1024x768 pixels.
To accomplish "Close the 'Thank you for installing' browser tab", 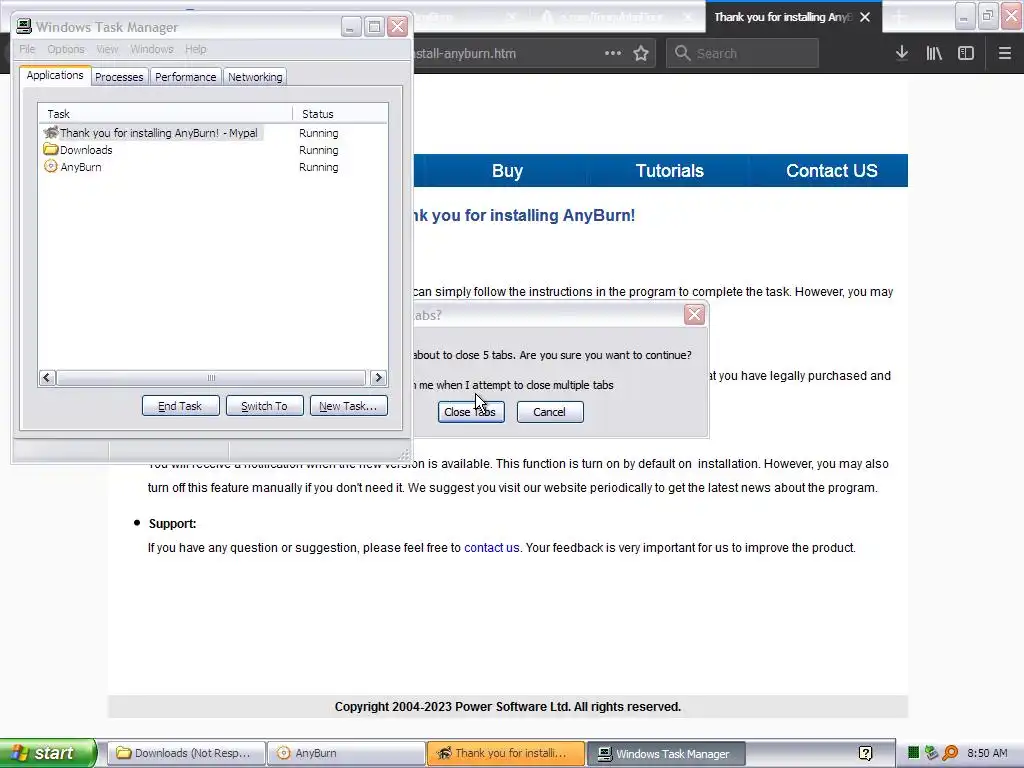I will pos(865,17).
